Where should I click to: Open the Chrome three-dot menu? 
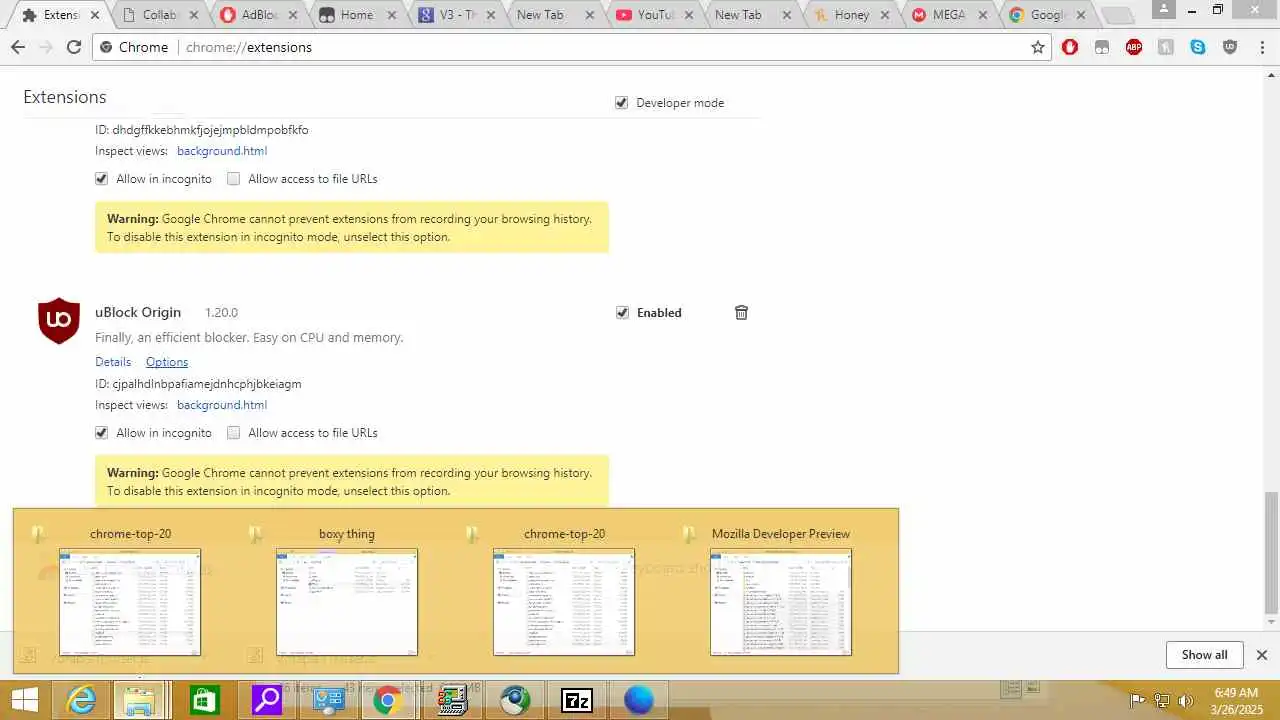tap(1261, 47)
